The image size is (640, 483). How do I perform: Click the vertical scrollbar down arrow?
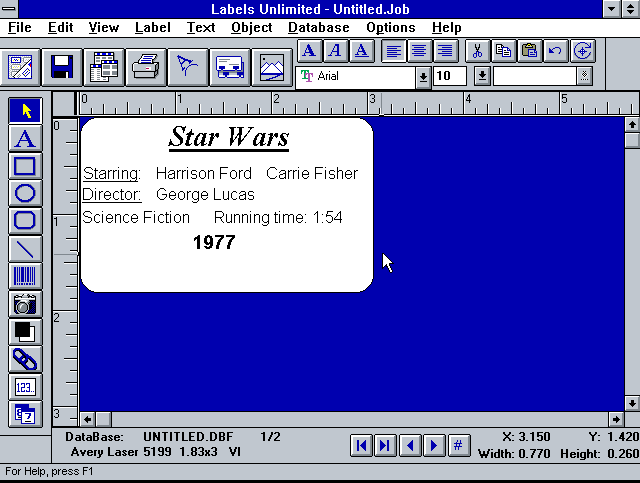coord(632,403)
